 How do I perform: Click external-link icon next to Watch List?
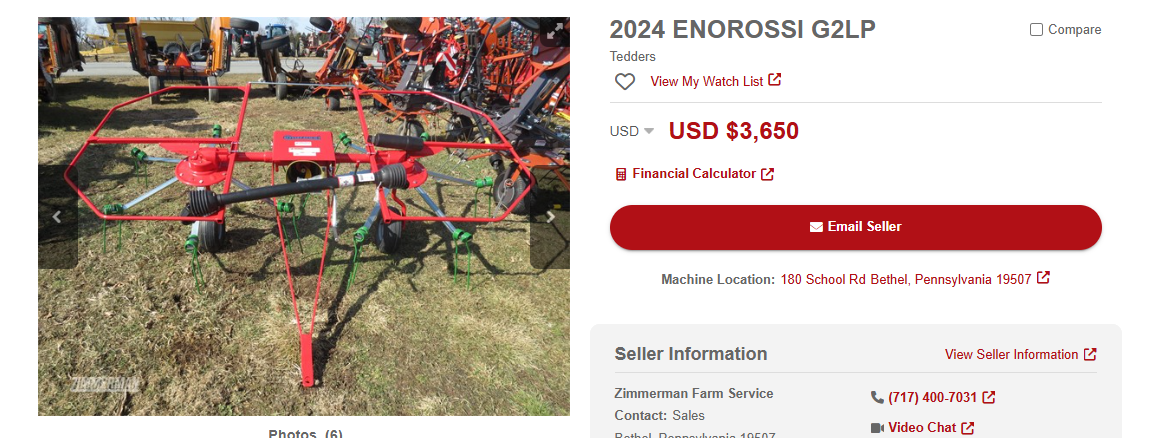point(774,80)
